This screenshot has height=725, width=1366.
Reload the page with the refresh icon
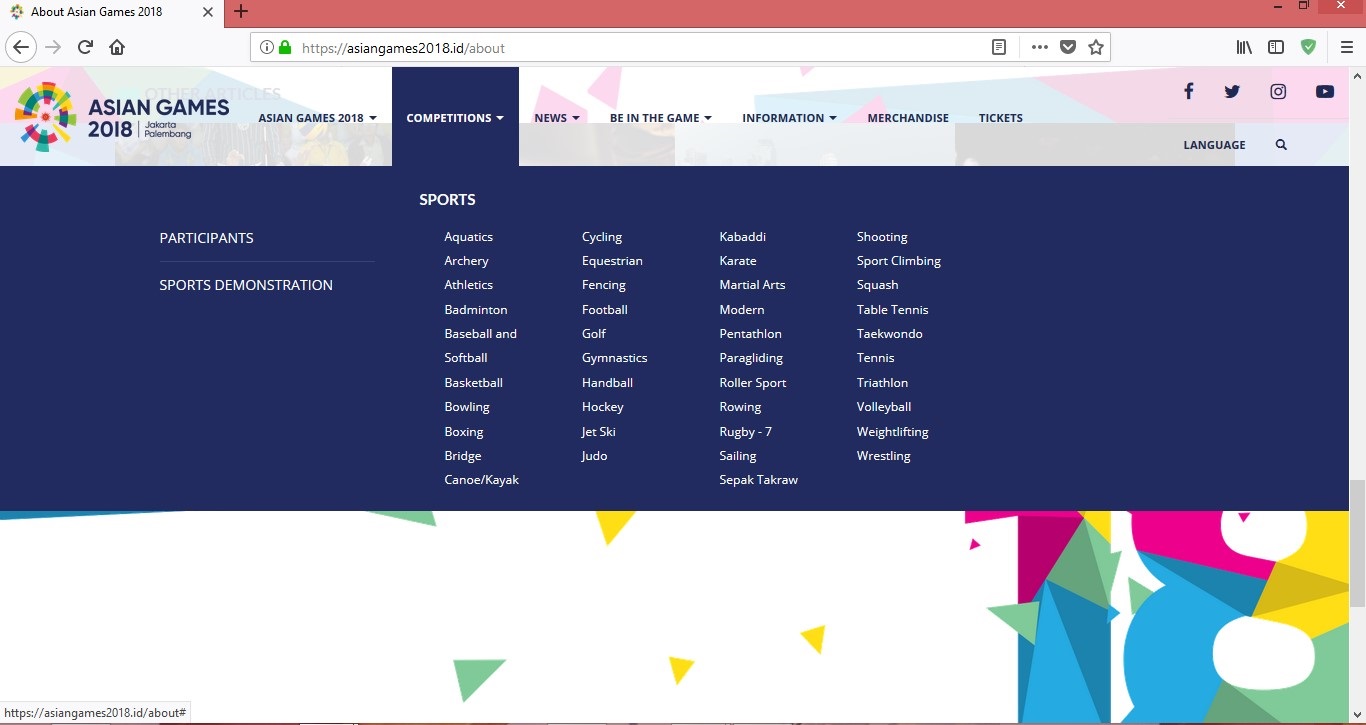[x=86, y=47]
